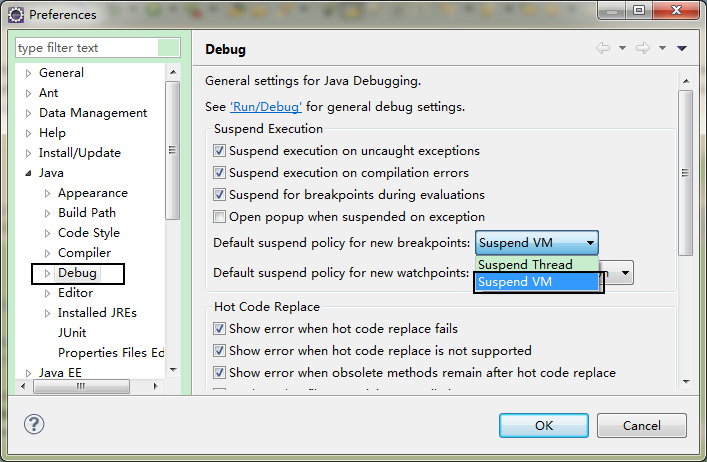
Task: Open the 'Run/Debug' settings link
Action: [x=265, y=106]
